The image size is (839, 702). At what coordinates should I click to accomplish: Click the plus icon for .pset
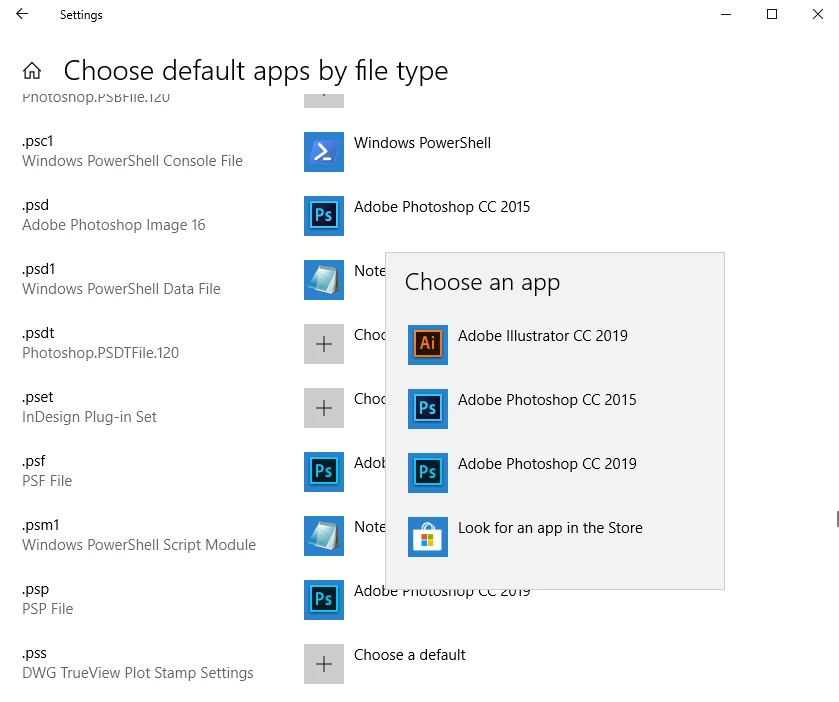coord(324,408)
